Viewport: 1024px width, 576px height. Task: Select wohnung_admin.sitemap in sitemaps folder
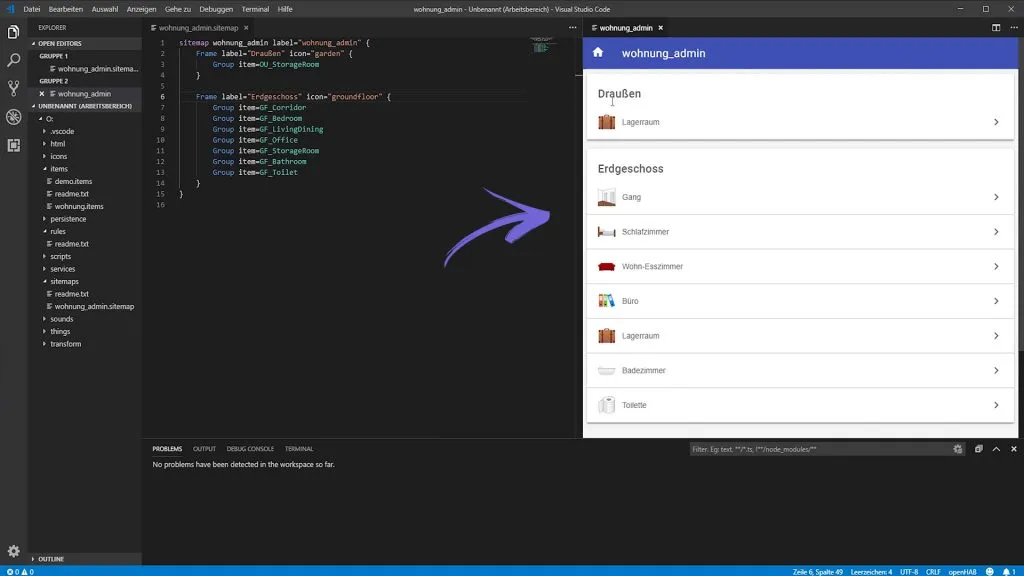94,306
